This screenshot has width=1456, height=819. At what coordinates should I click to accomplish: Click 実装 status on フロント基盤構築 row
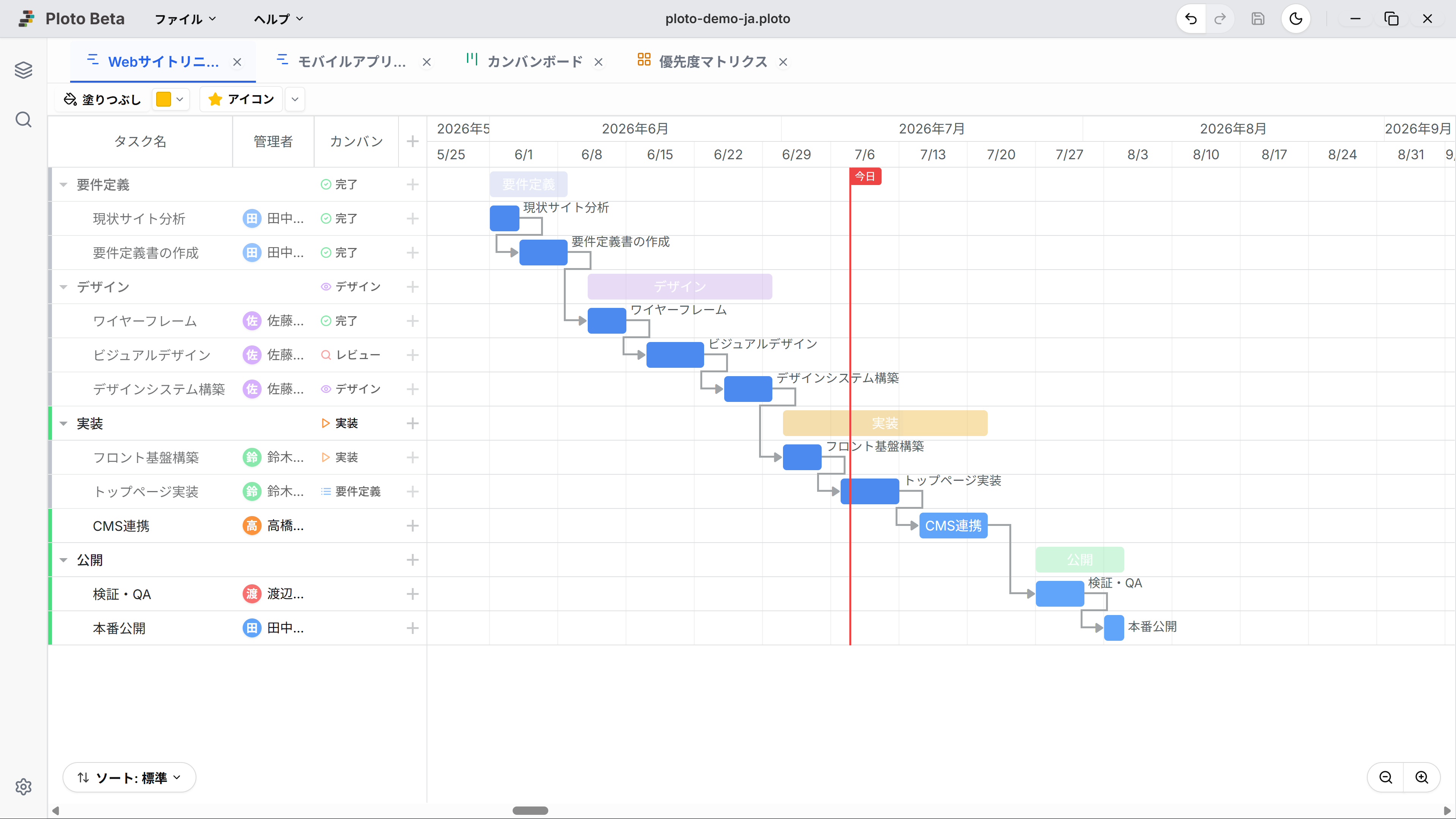pyautogui.click(x=339, y=457)
